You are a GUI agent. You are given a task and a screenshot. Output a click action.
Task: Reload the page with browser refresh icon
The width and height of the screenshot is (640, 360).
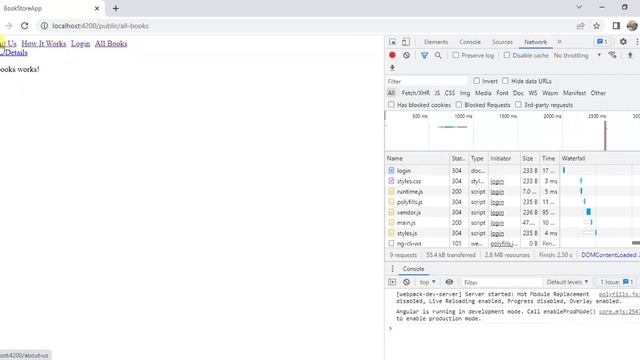(x=24, y=26)
